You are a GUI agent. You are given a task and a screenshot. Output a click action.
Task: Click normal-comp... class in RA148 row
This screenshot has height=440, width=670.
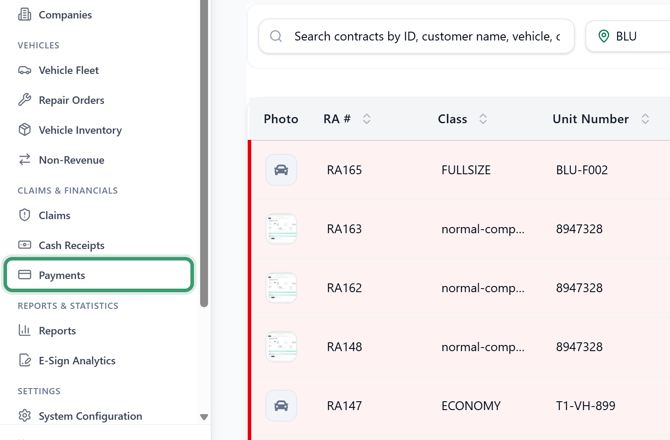pos(483,347)
